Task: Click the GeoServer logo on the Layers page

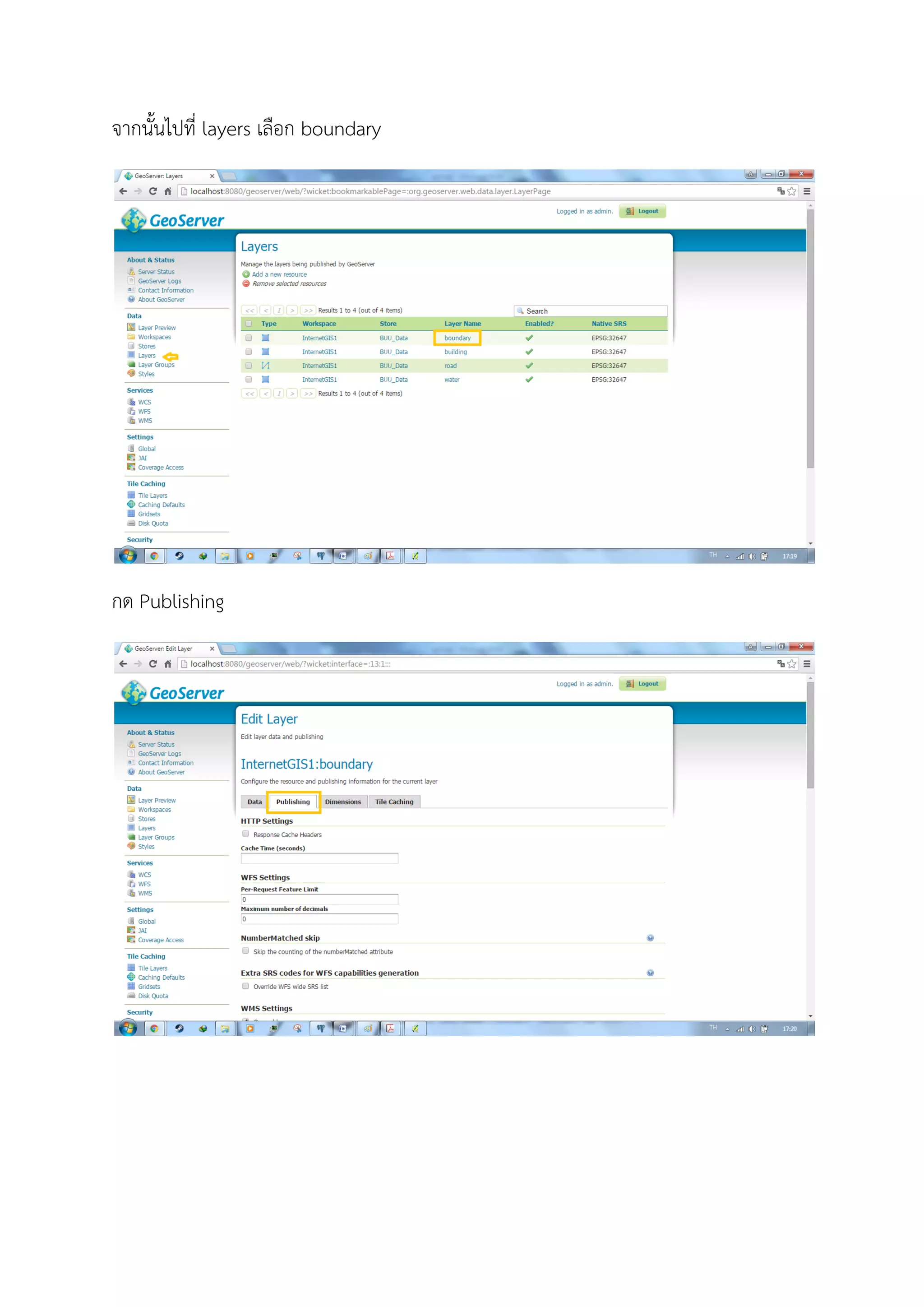Action: pyautogui.click(x=173, y=220)
